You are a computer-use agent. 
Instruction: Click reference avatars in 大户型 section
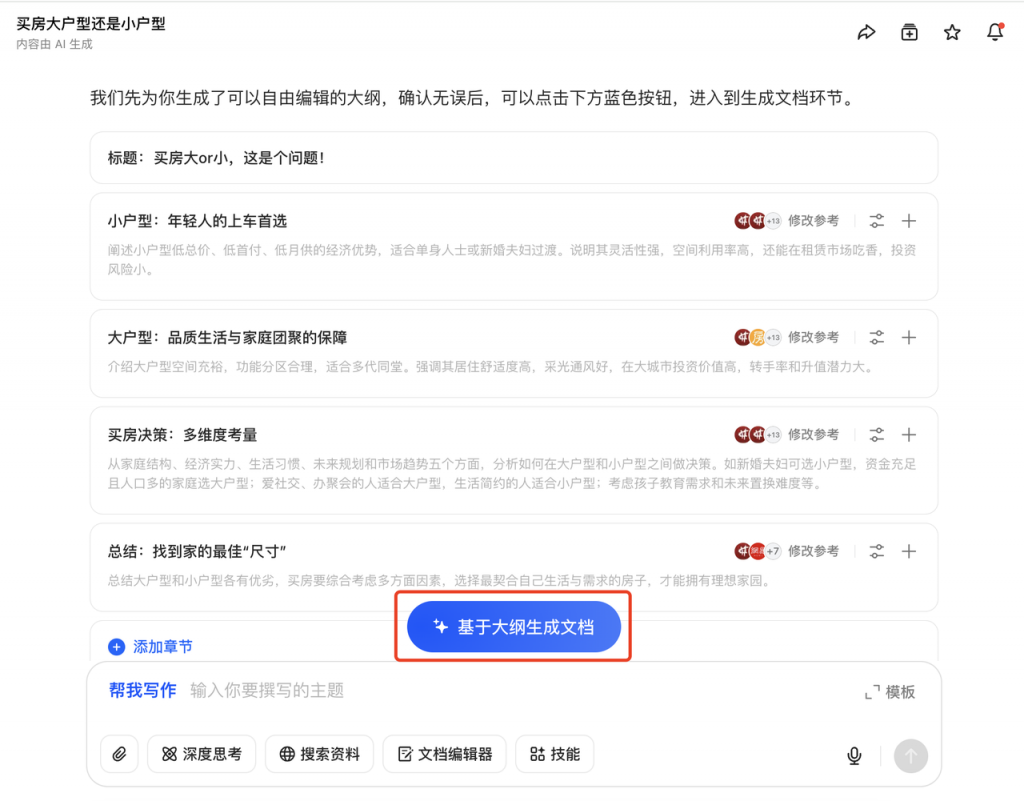[x=758, y=338]
